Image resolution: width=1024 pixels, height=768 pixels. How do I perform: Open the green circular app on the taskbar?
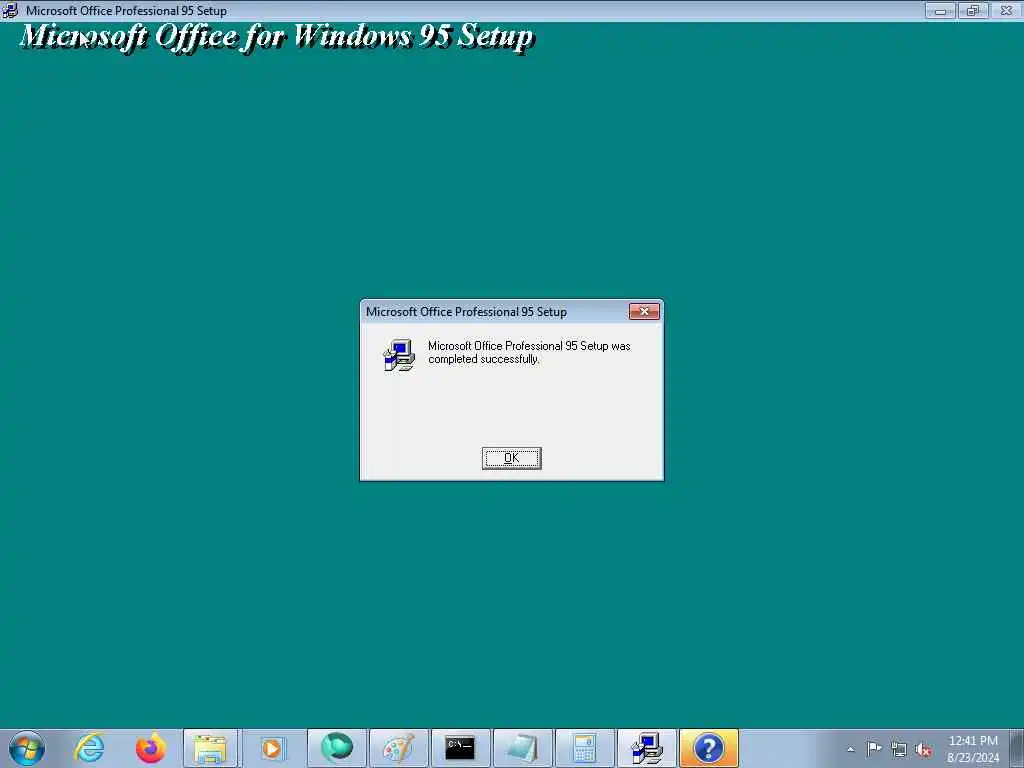point(336,748)
